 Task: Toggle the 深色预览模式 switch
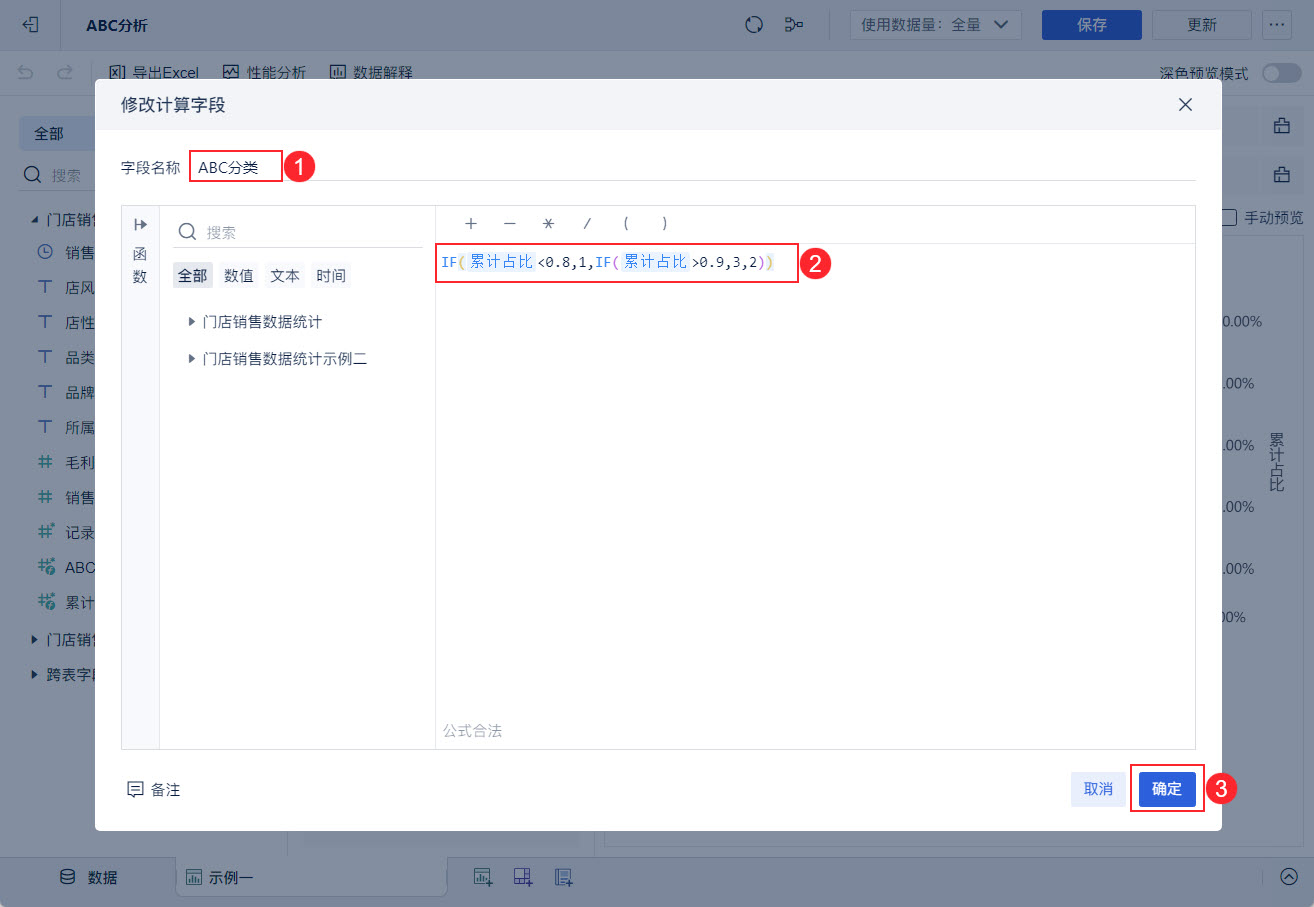[1281, 73]
